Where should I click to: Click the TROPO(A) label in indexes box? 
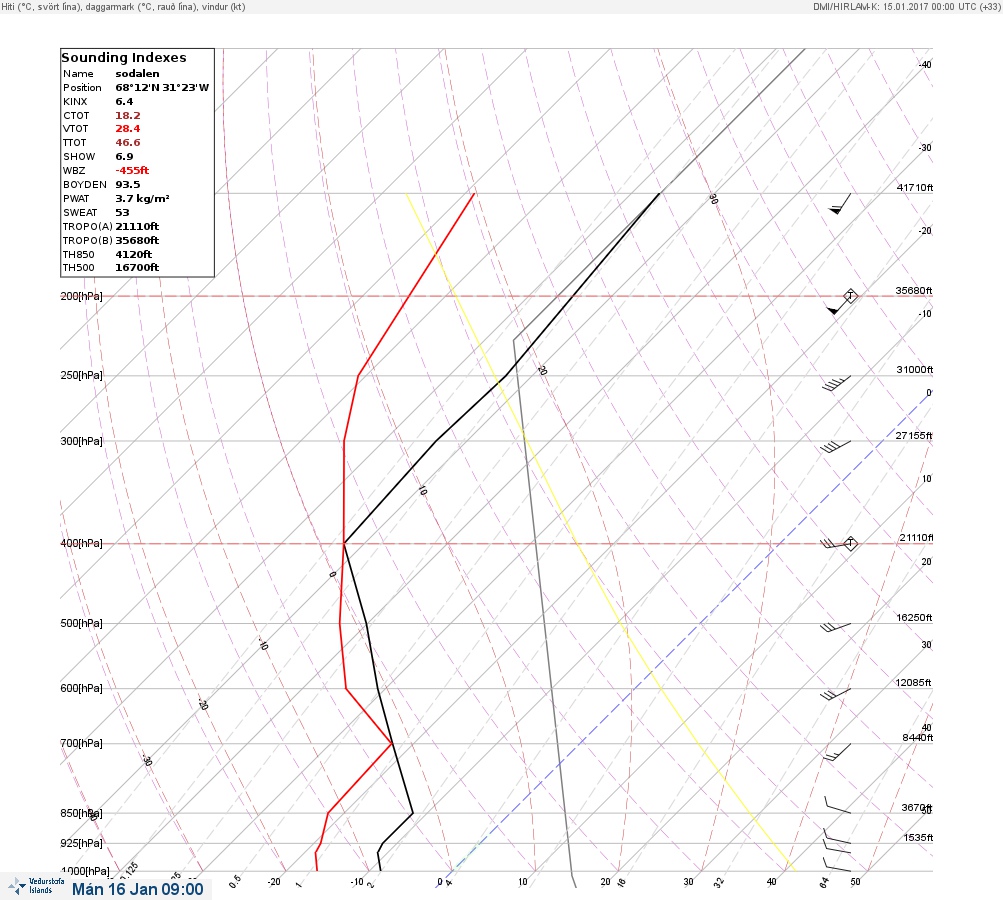(x=88, y=226)
